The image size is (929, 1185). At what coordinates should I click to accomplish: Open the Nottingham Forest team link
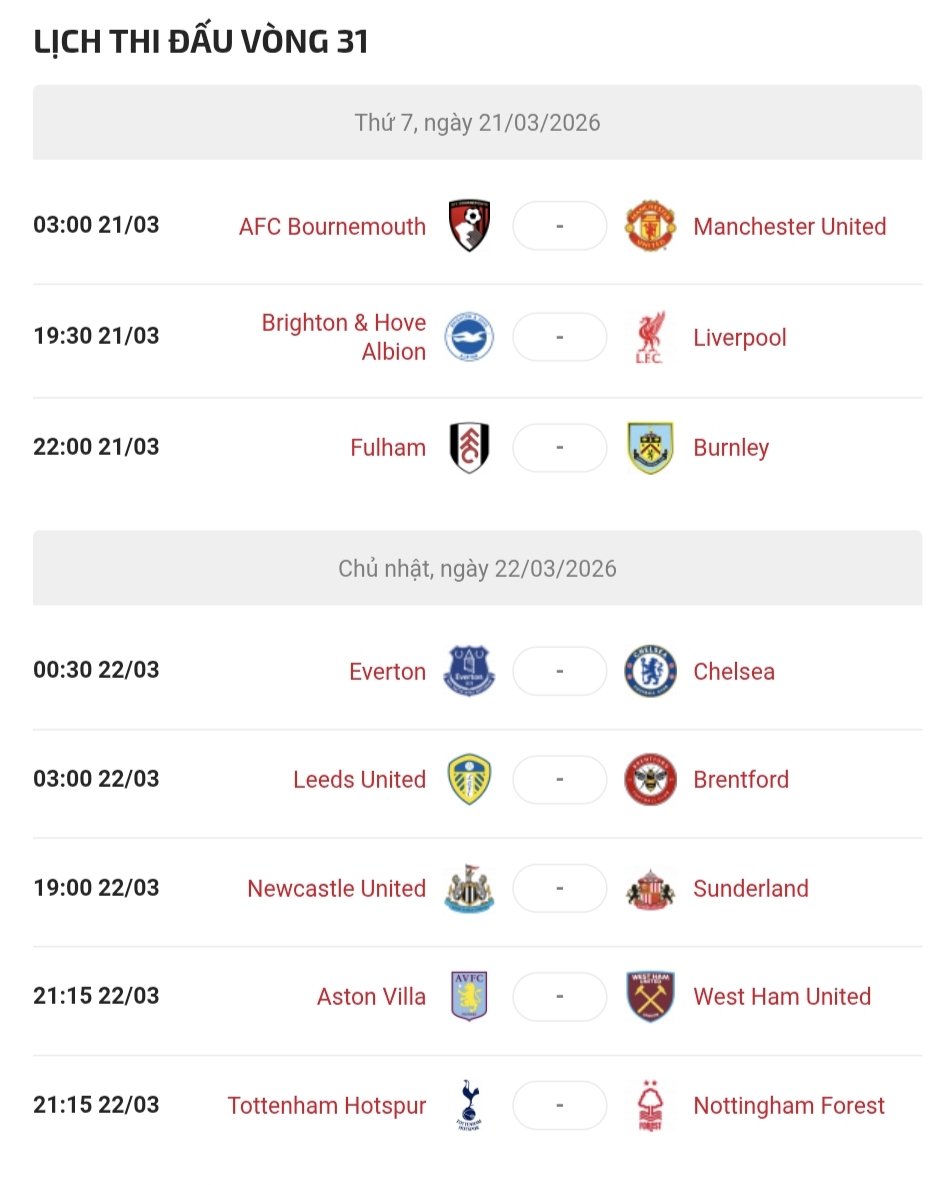click(789, 1105)
